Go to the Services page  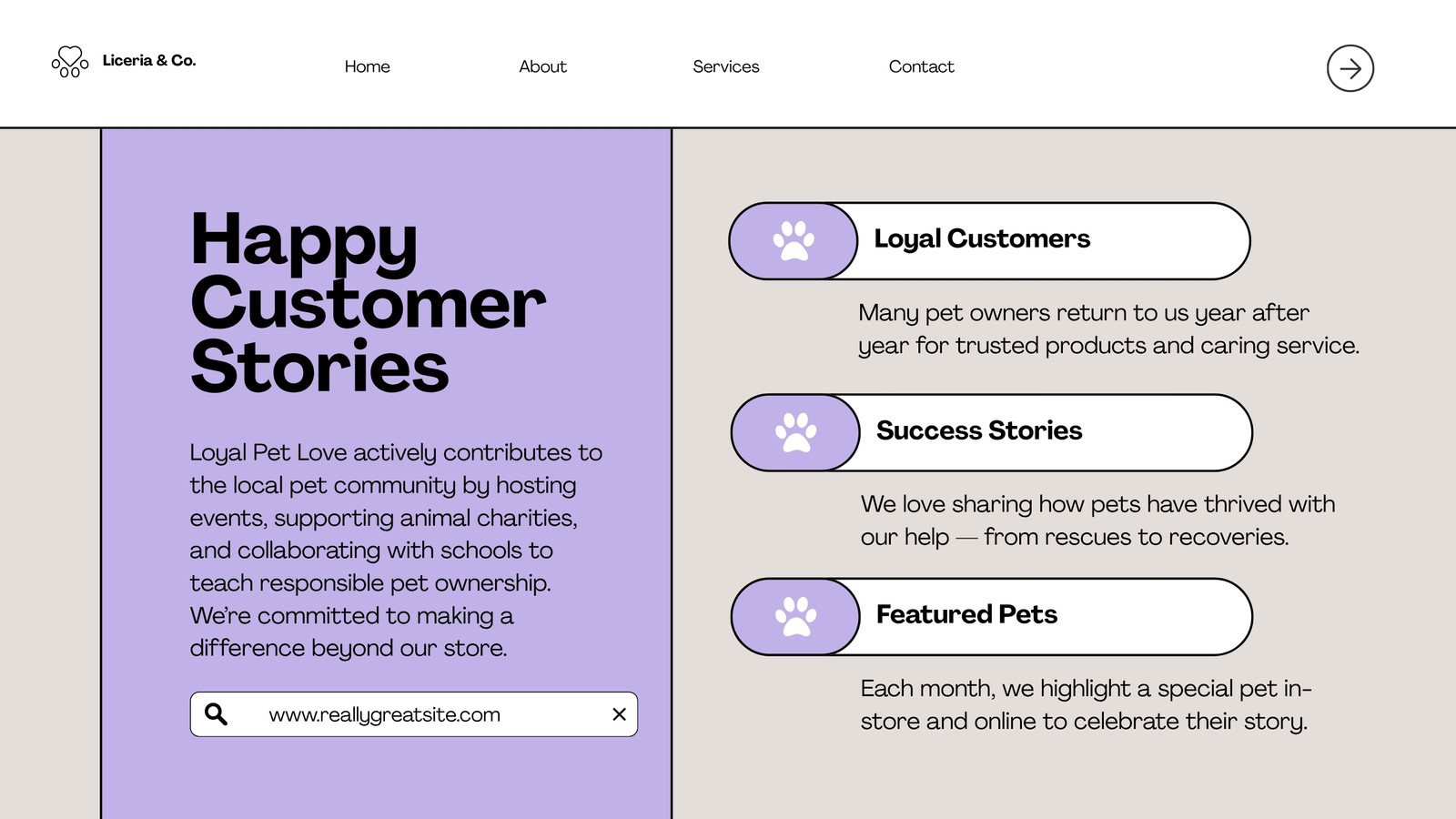pos(725,66)
